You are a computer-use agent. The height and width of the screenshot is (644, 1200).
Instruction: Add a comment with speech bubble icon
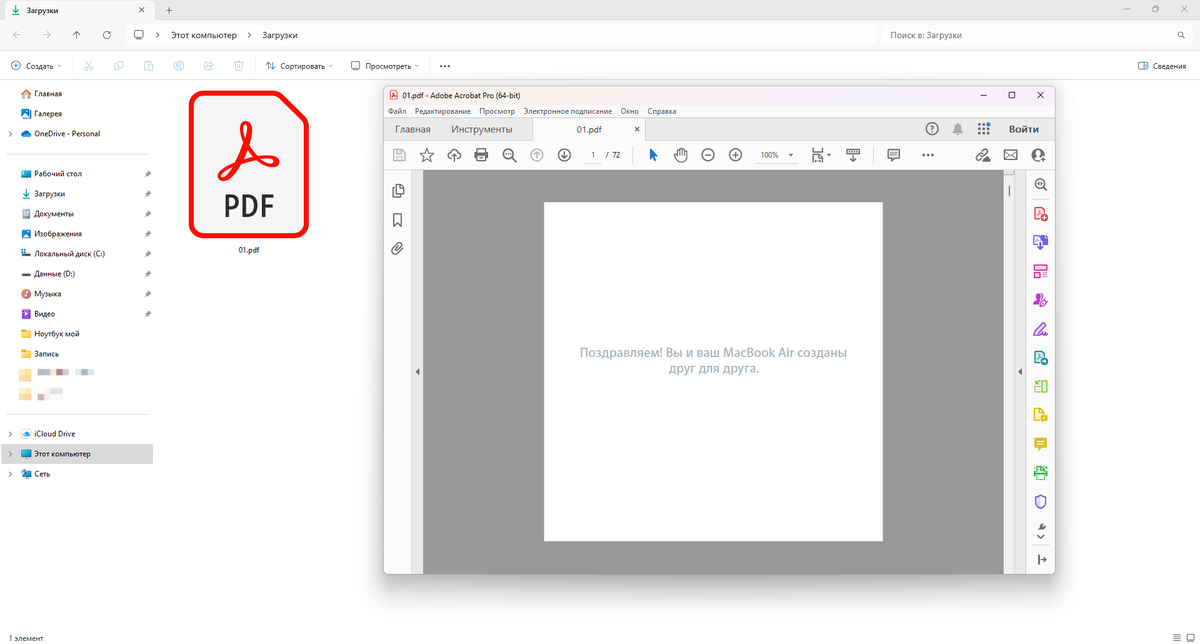tap(894, 155)
